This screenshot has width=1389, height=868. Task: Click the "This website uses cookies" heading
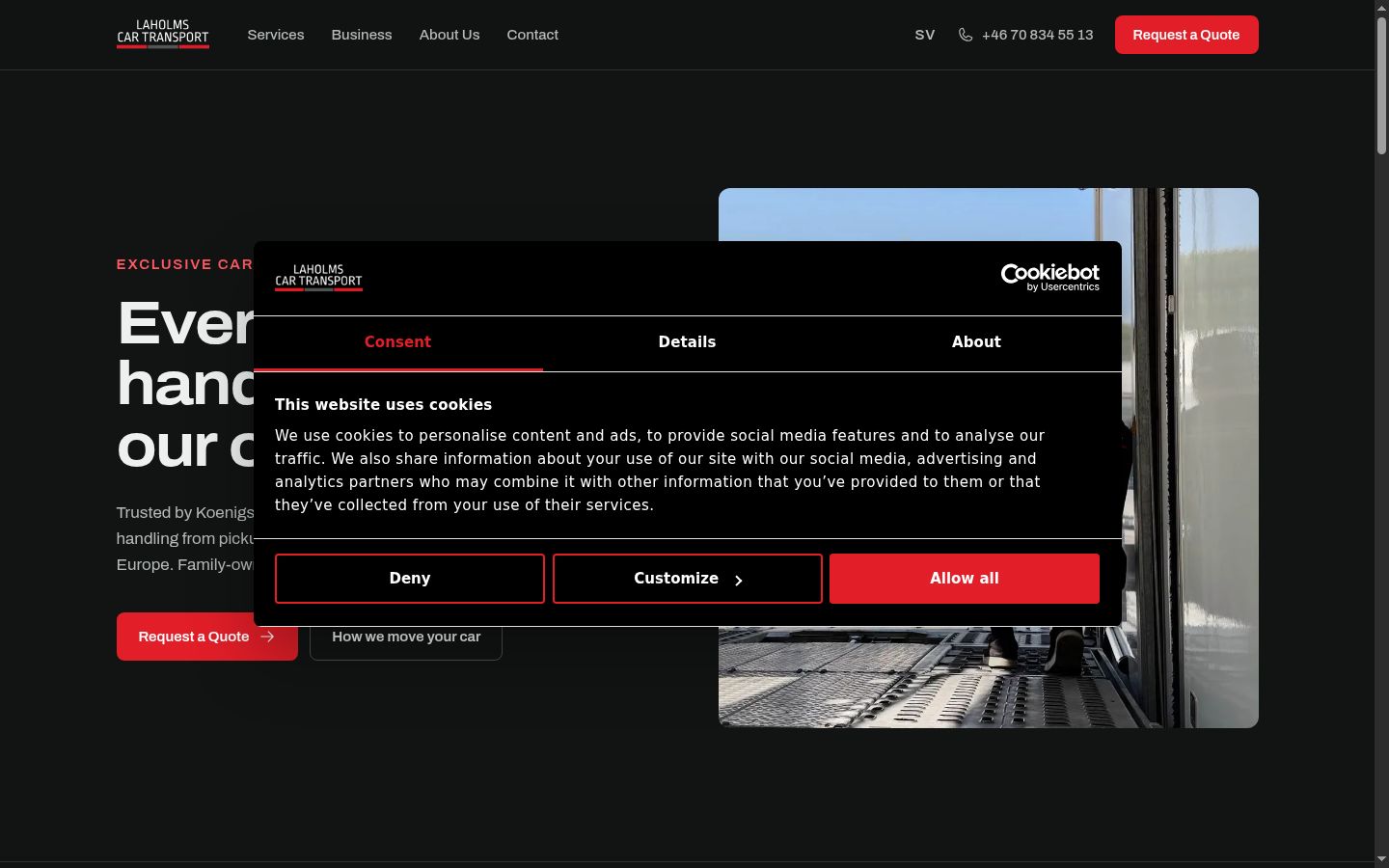tap(383, 405)
